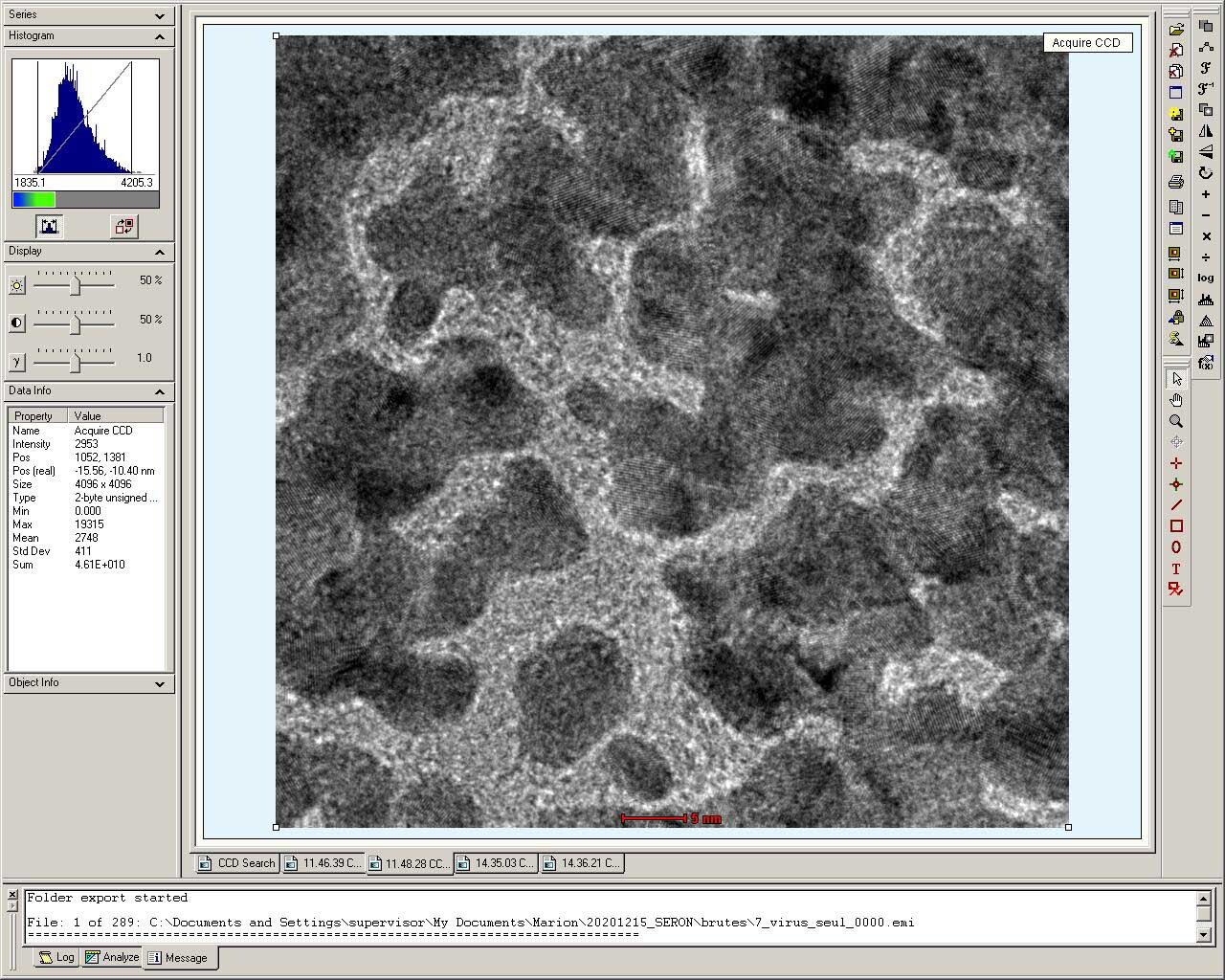Image resolution: width=1225 pixels, height=980 pixels.
Task: Switch to the Analyze tab
Action: [x=112, y=957]
